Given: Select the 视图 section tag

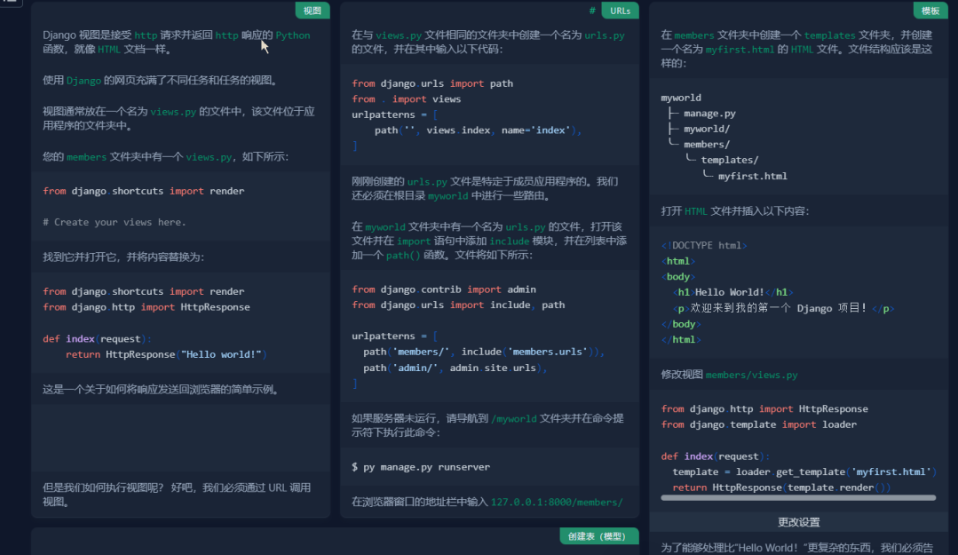Looking at the screenshot, I should tap(312, 10).
